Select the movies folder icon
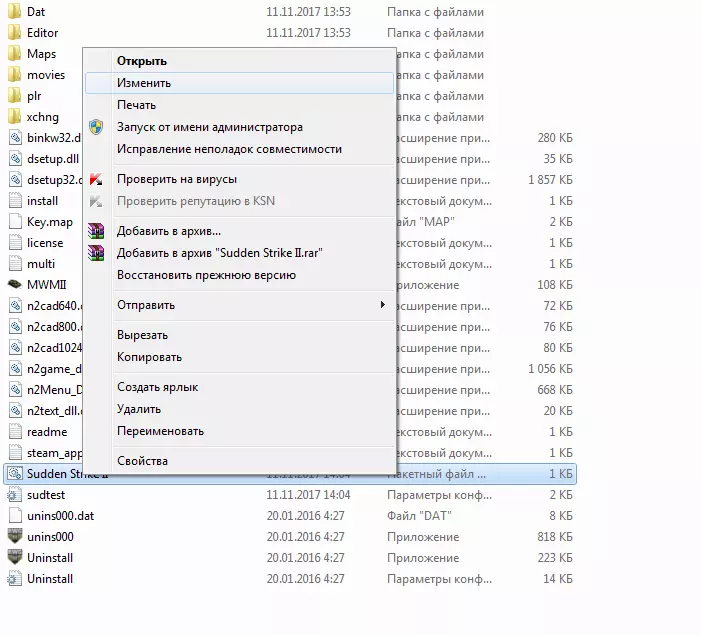The image size is (701, 635). coord(15,75)
